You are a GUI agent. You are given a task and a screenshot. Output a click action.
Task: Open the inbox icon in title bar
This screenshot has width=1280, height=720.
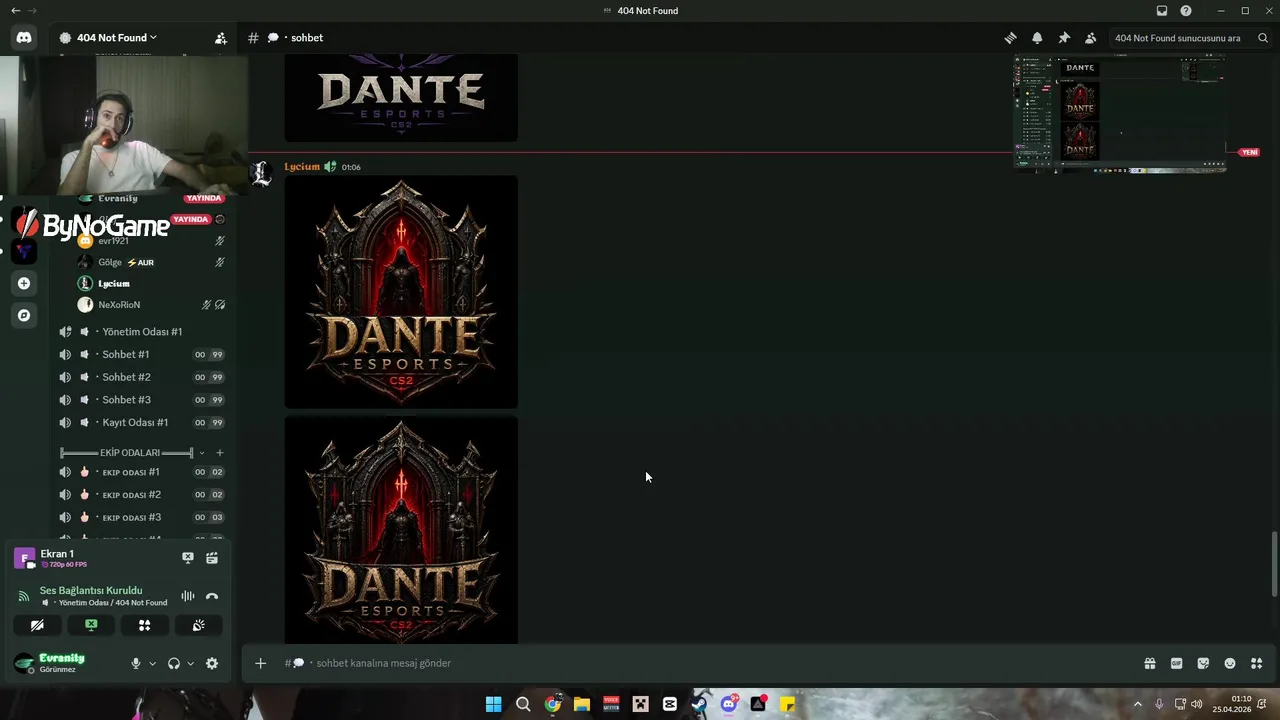1162,11
